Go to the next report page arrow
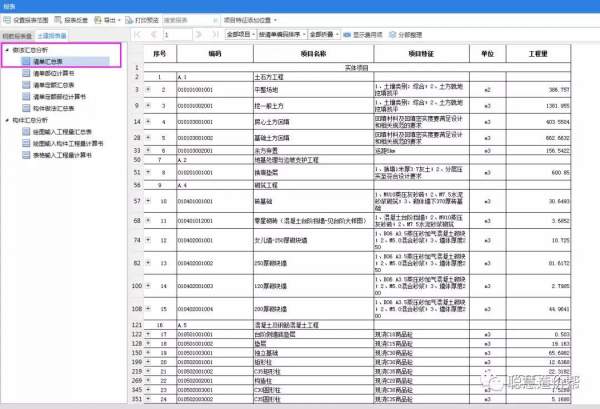 pyautogui.click(x=199, y=35)
